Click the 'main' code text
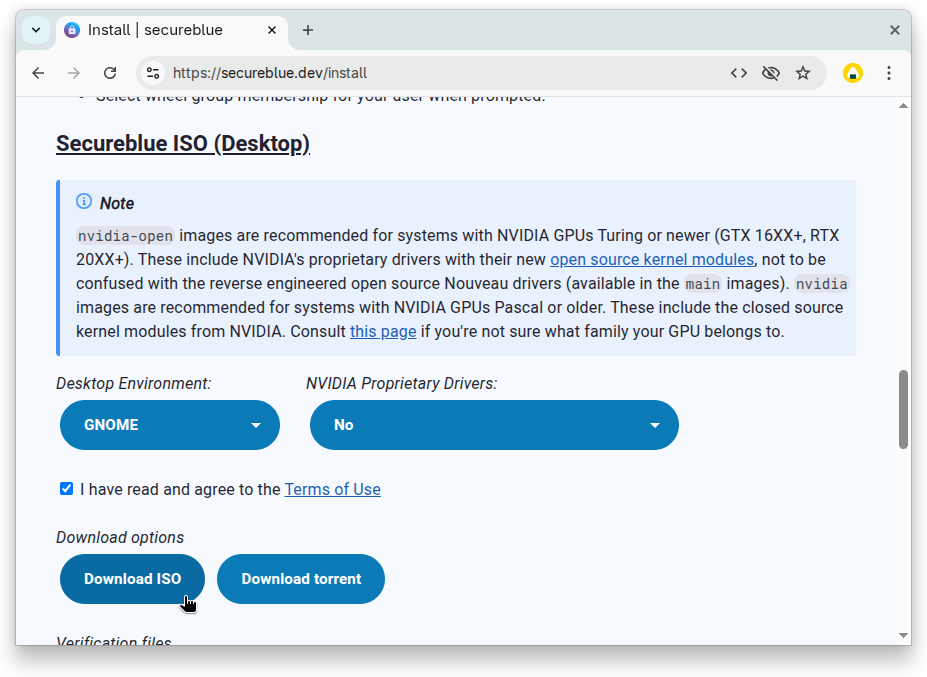Screen dimensions: 927x677 (x=702, y=284)
